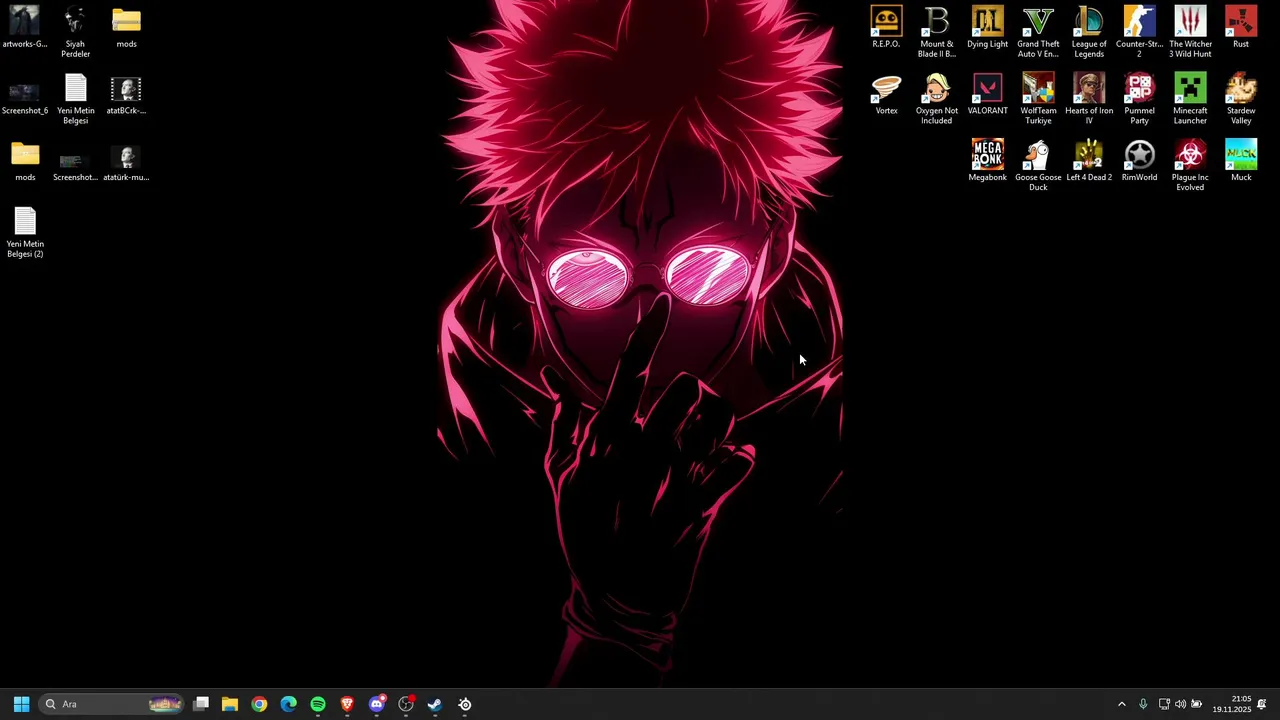
Task: Open the Vortex mod manager shortcut
Action: (886, 95)
